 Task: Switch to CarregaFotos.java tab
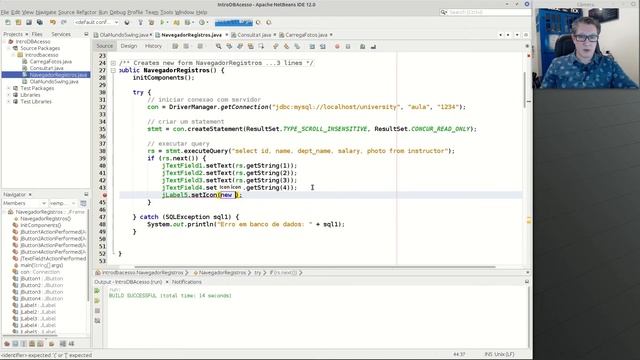tap(306, 35)
